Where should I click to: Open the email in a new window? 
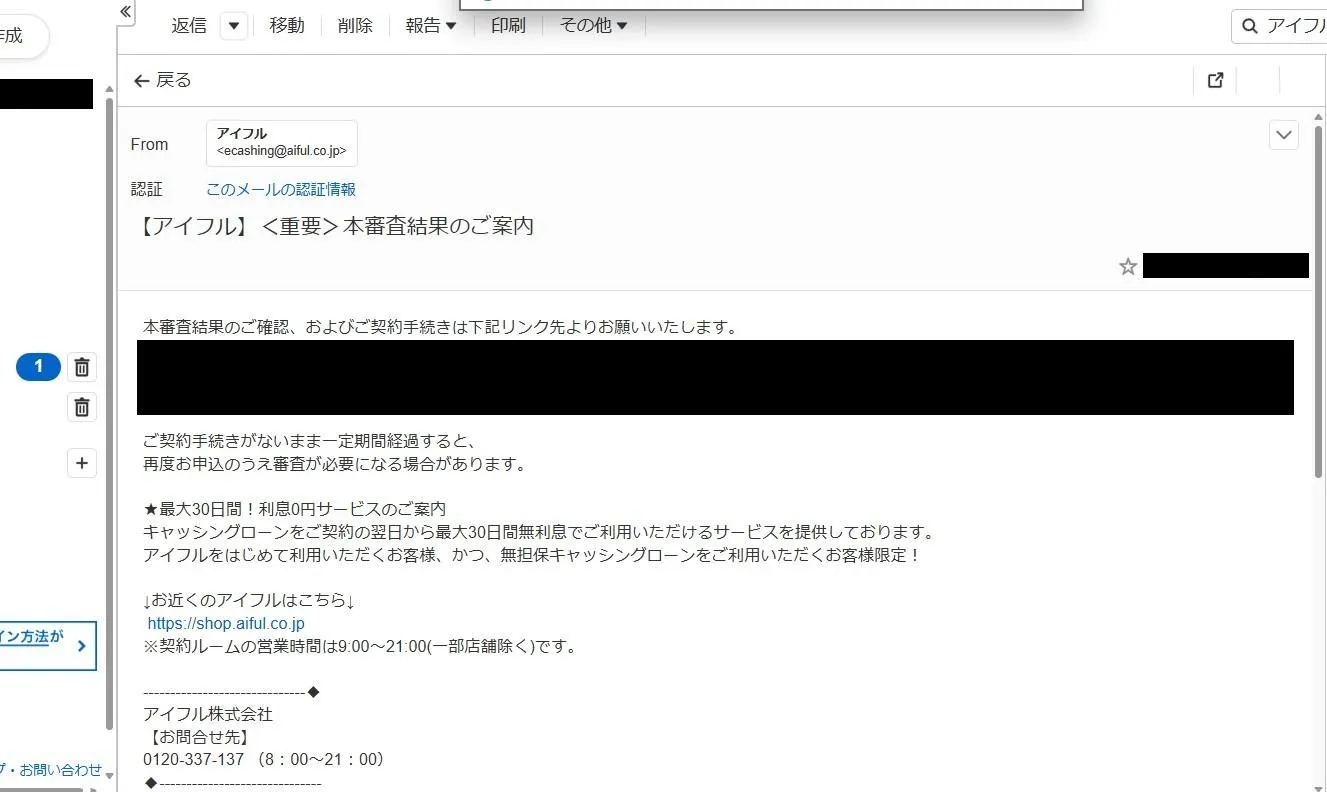pyautogui.click(x=1215, y=81)
